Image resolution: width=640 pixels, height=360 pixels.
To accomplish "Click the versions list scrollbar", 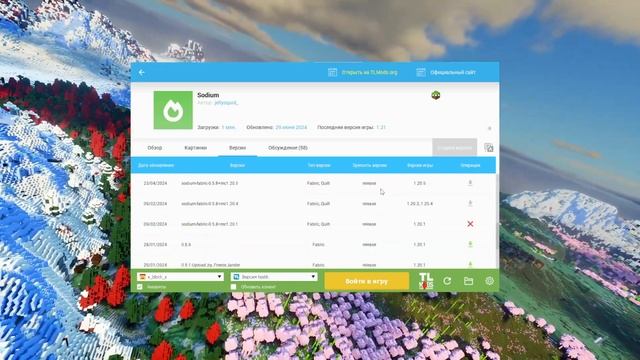I will [497, 212].
